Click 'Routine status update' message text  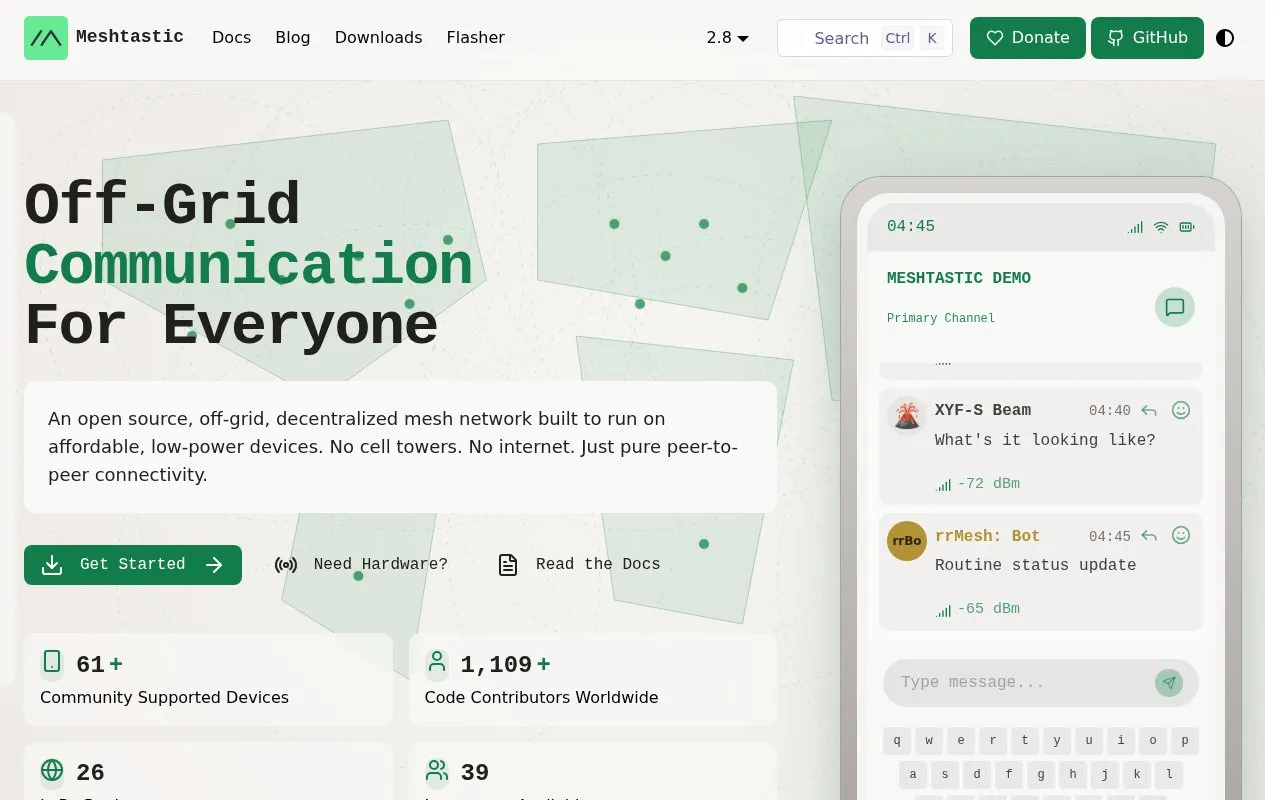pyautogui.click(x=1035, y=565)
